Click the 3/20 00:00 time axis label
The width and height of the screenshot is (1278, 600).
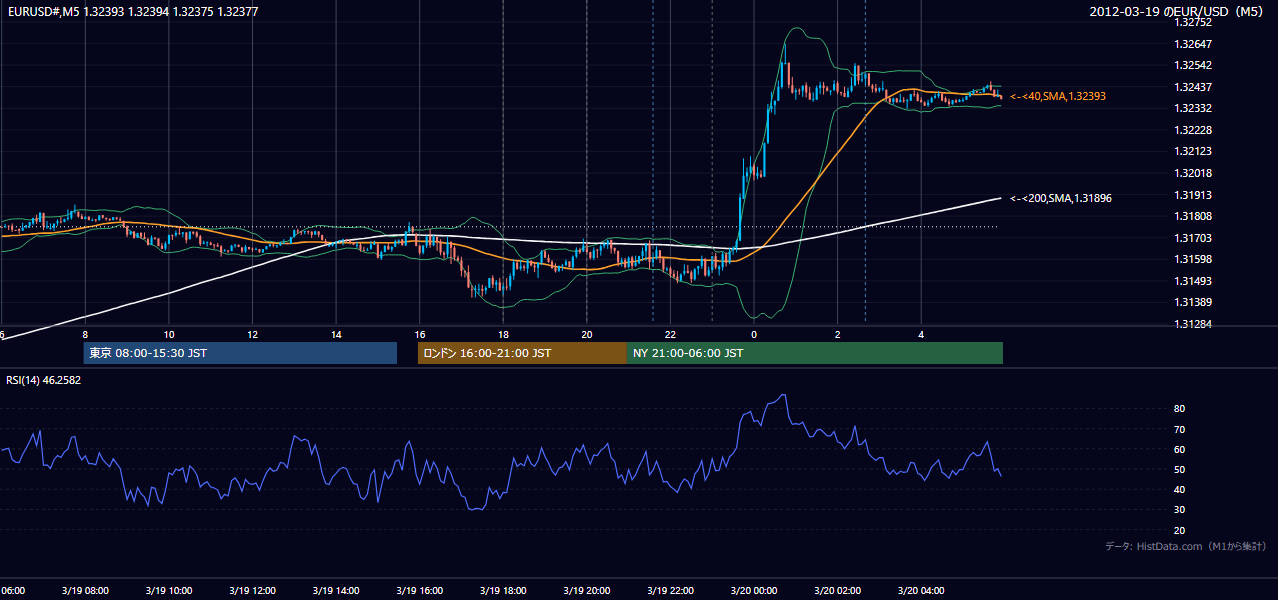tap(754, 590)
